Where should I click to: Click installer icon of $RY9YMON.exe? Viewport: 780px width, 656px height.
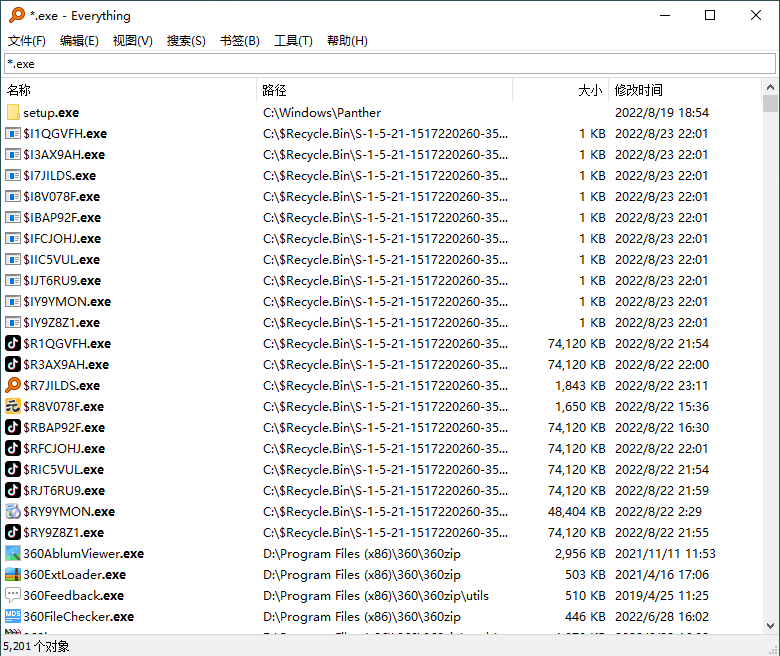[13, 511]
